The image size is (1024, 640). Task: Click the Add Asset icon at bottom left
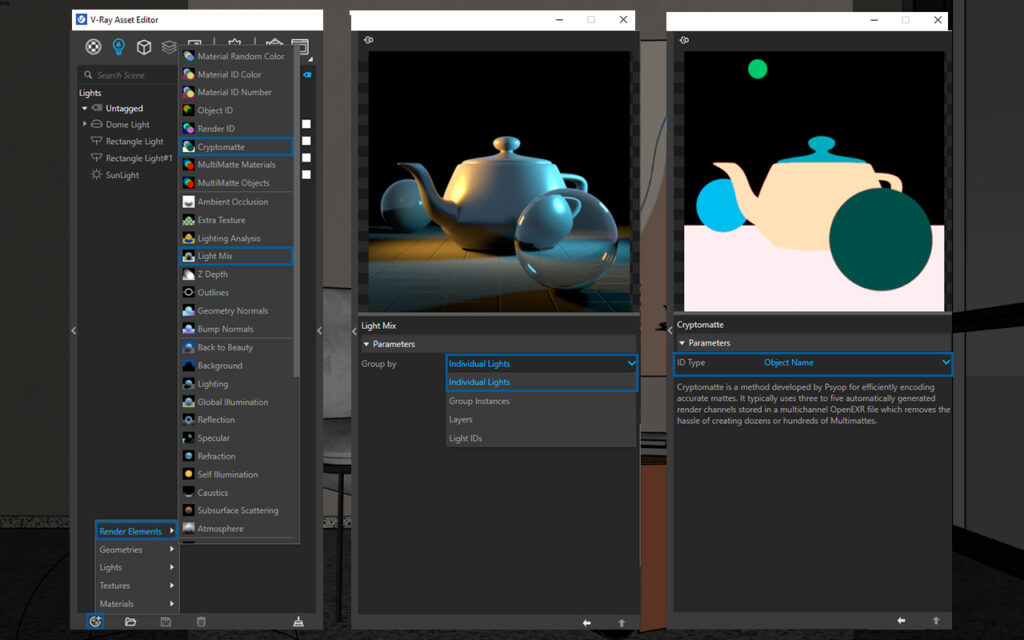(95, 621)
